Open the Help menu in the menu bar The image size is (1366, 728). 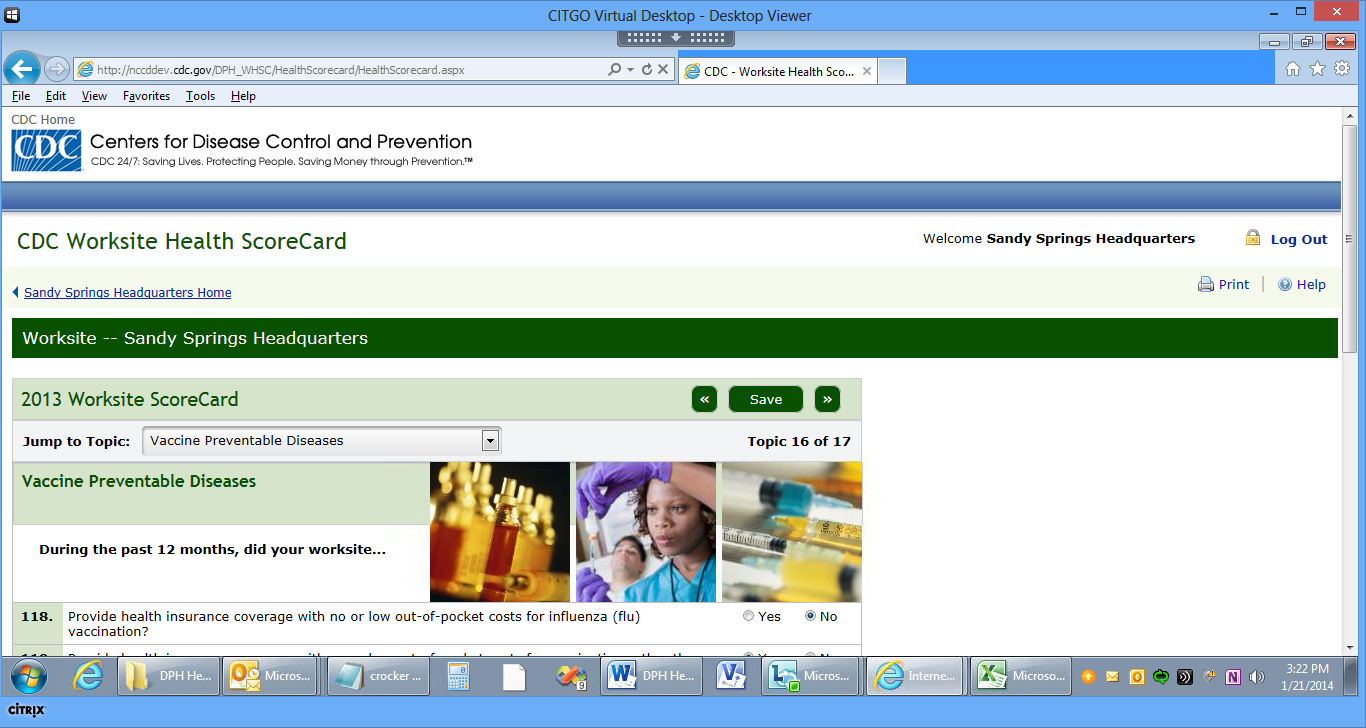point(243,96)
